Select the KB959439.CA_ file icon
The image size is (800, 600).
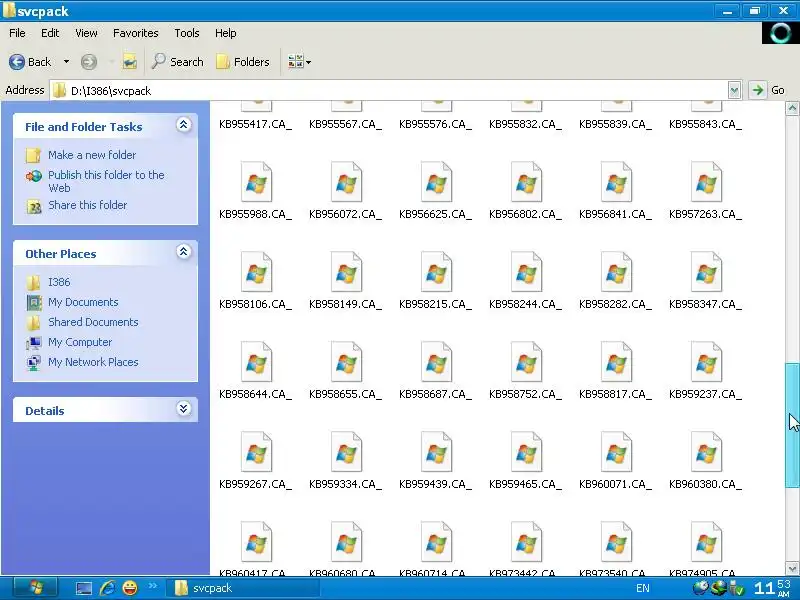coord(436,452)
